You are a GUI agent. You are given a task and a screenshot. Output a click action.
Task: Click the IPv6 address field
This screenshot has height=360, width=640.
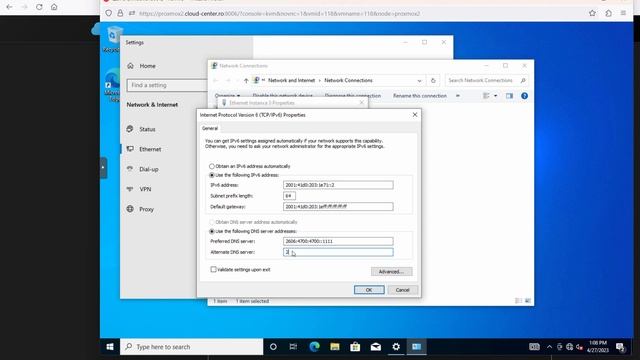pyautogui.click(x=338, y=185)
